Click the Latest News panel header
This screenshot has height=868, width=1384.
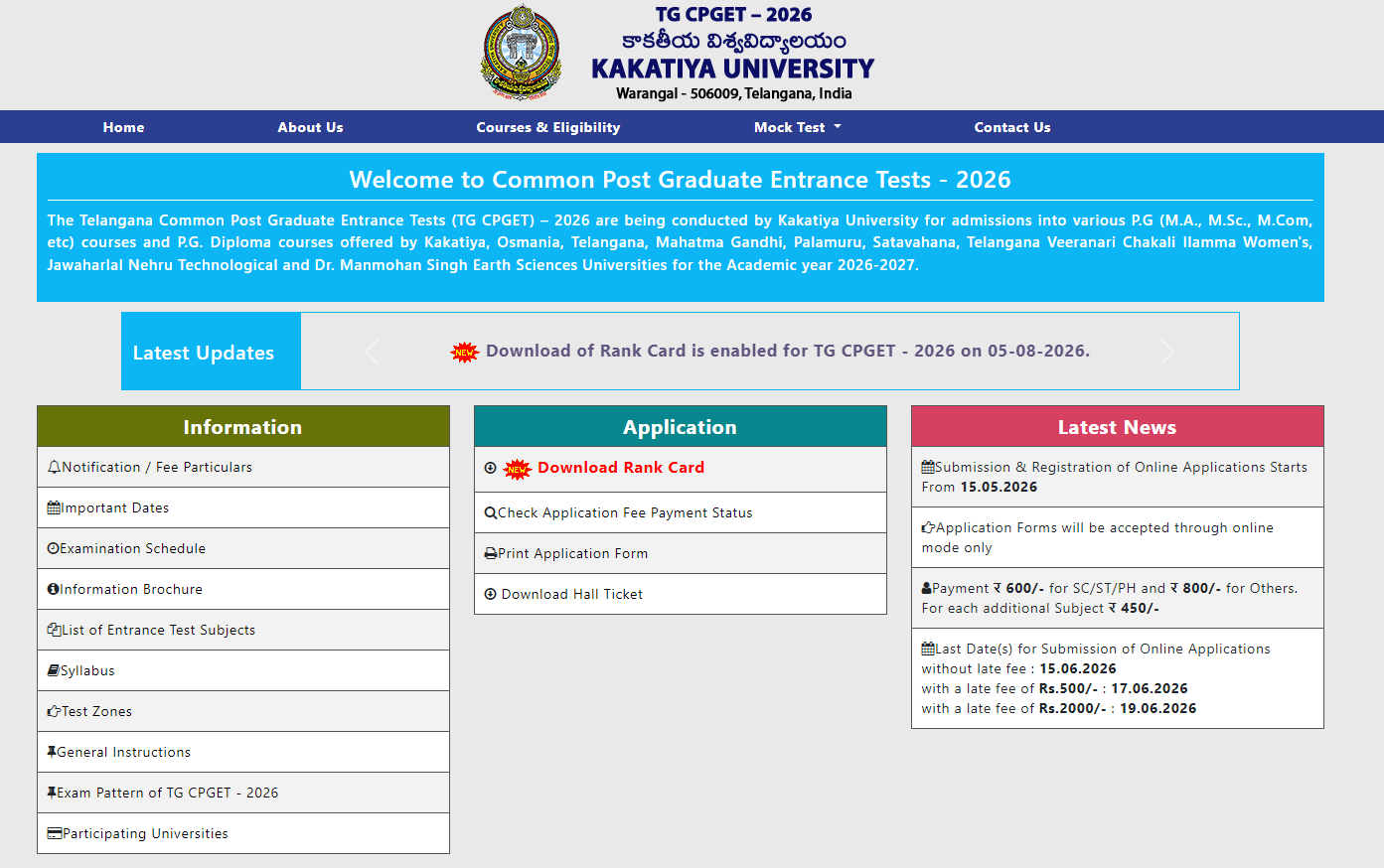coord(1118,427)
